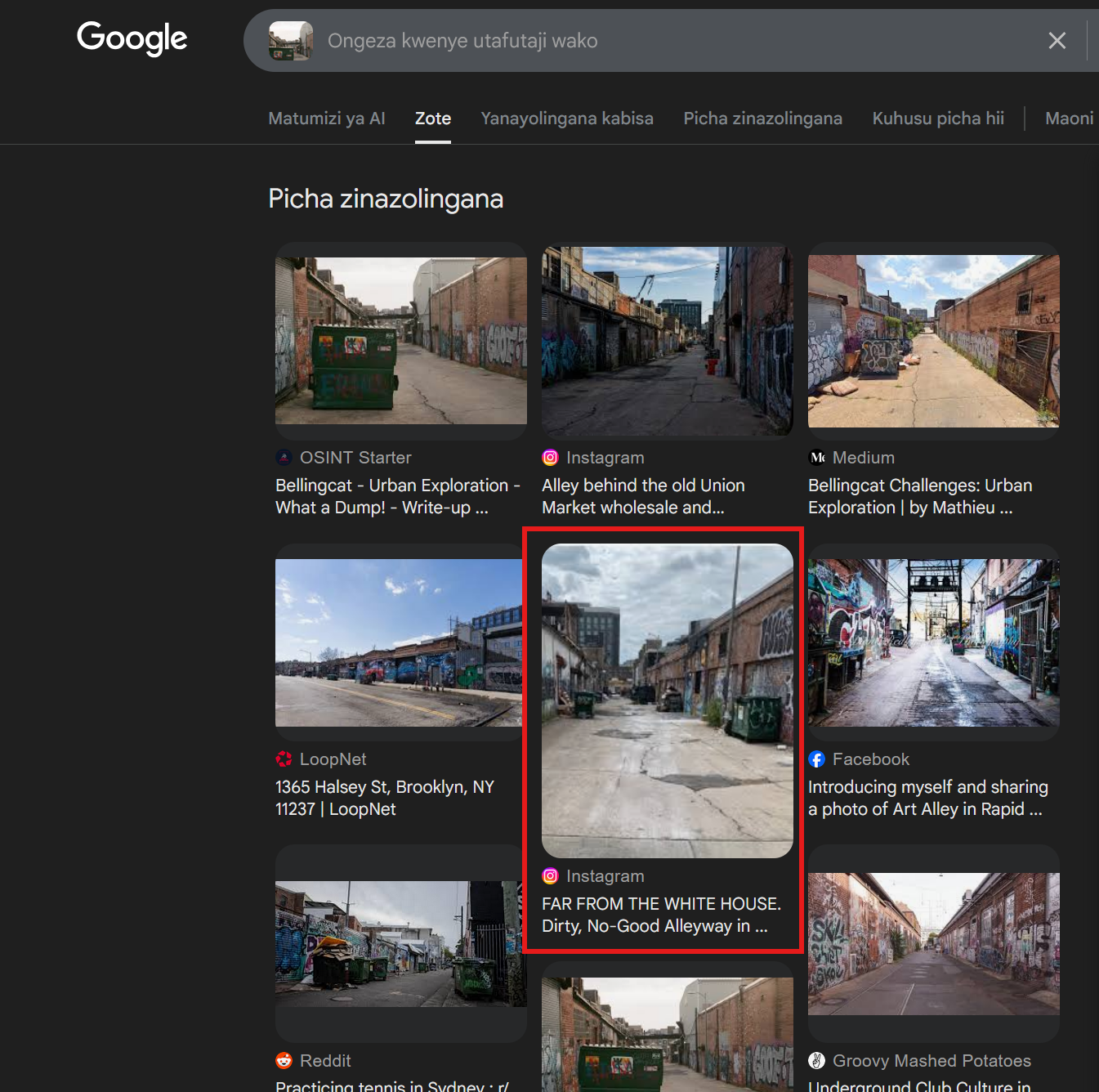Type in the 'Ongeza kwenye utafutaji wako' field
This screenshot has width=1099, height=1092.
[x=654, y=41]
